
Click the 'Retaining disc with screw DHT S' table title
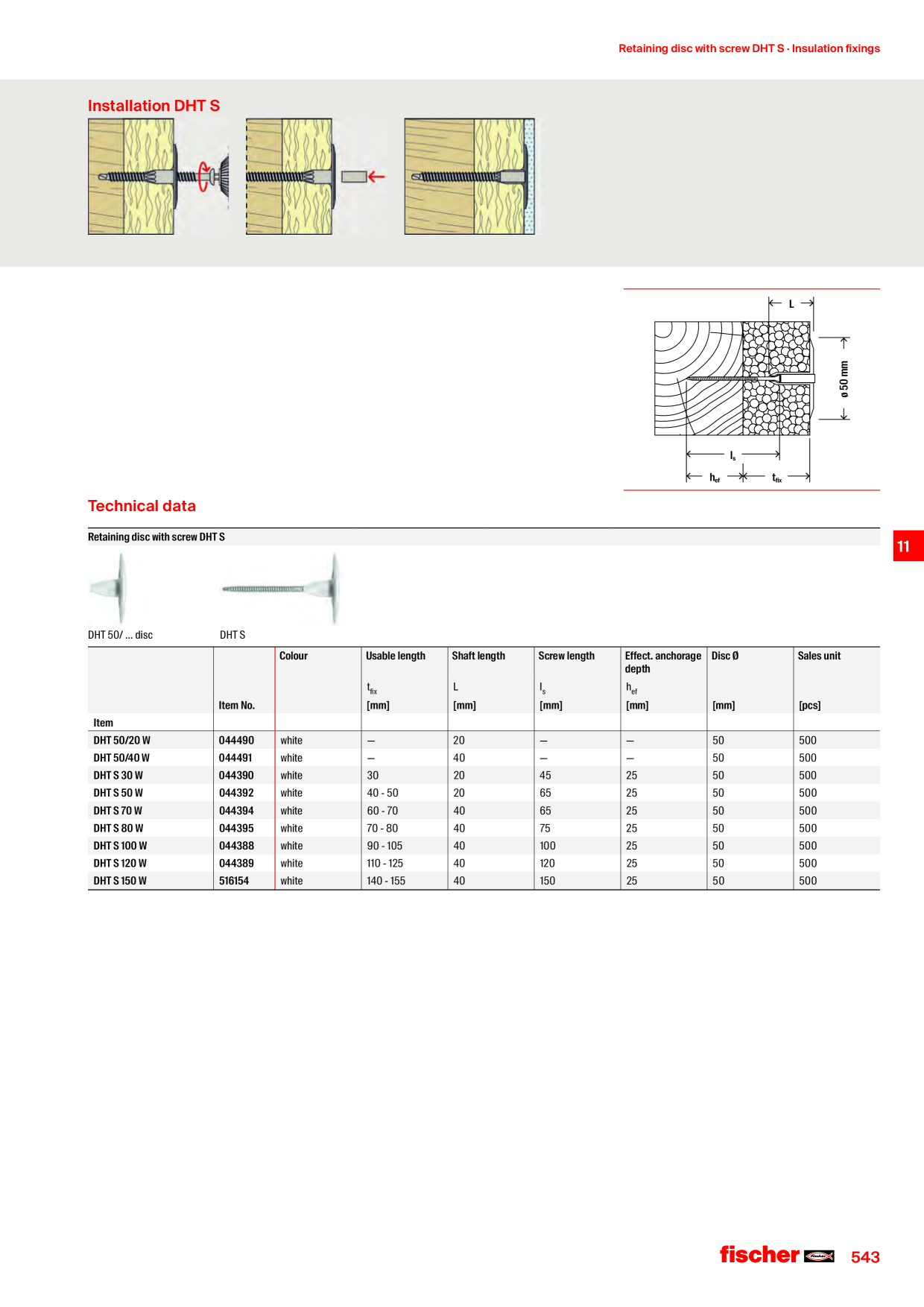156,537
